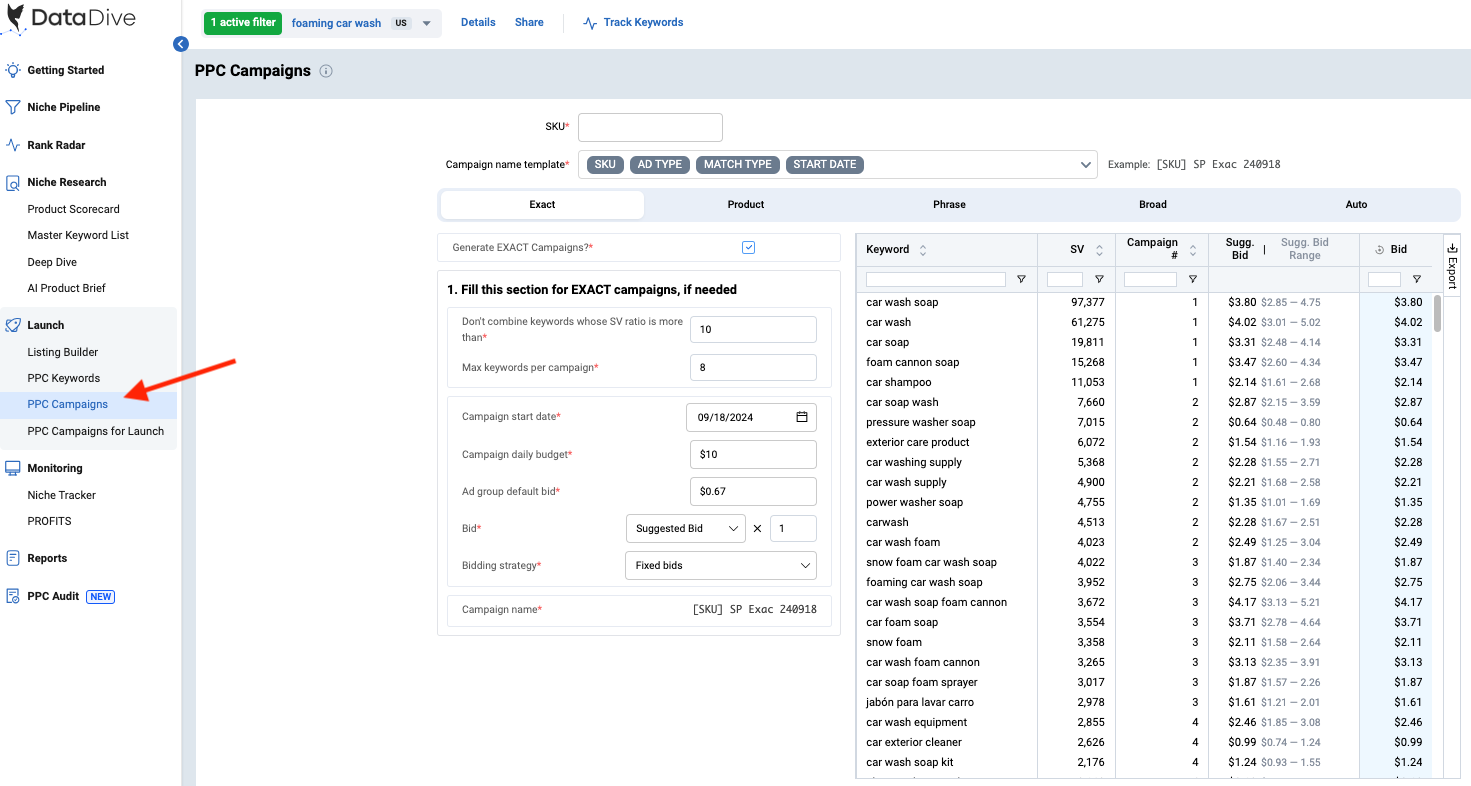Image resolution: width=1471 pixels, height=786 pixels.
Task: Open the Suggested Bid dropdown
Action: [x=685, y=528]
